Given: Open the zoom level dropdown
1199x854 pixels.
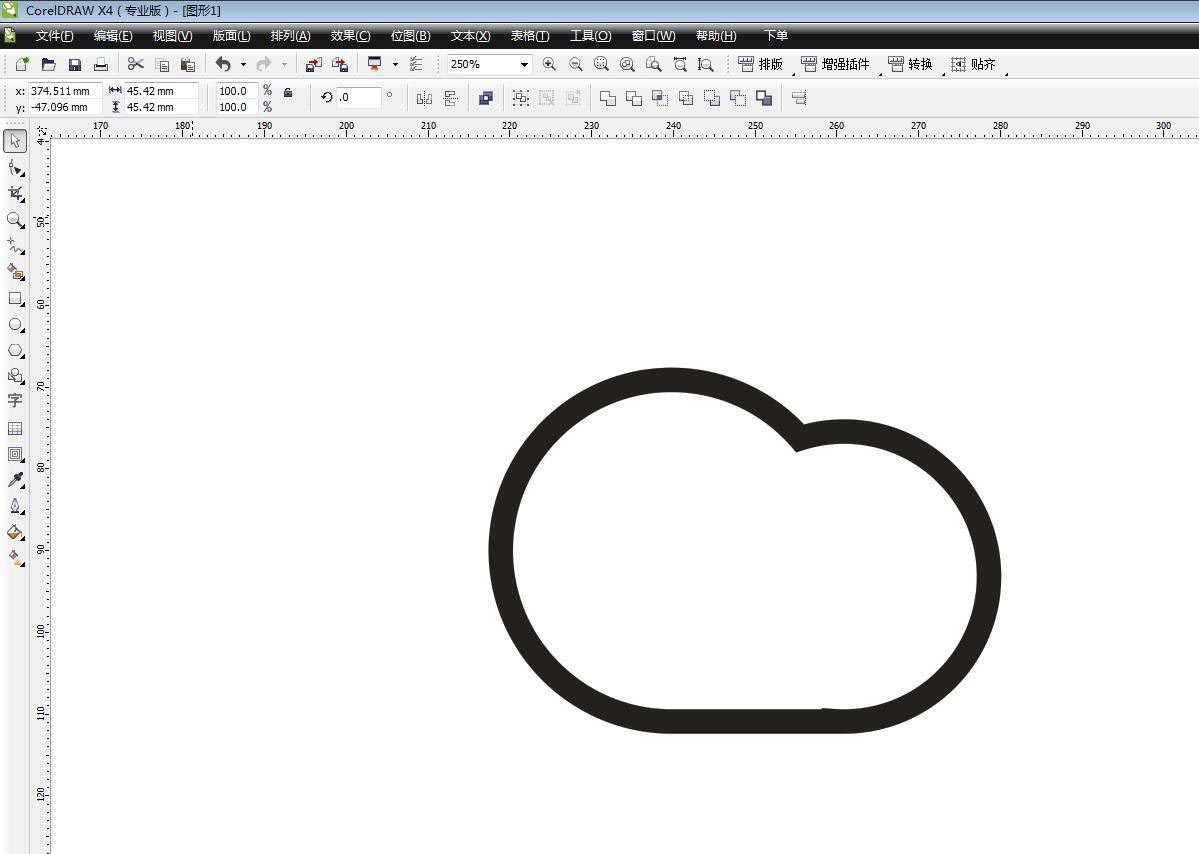Looking at the screenshot, I should click(x=523, y=65).
